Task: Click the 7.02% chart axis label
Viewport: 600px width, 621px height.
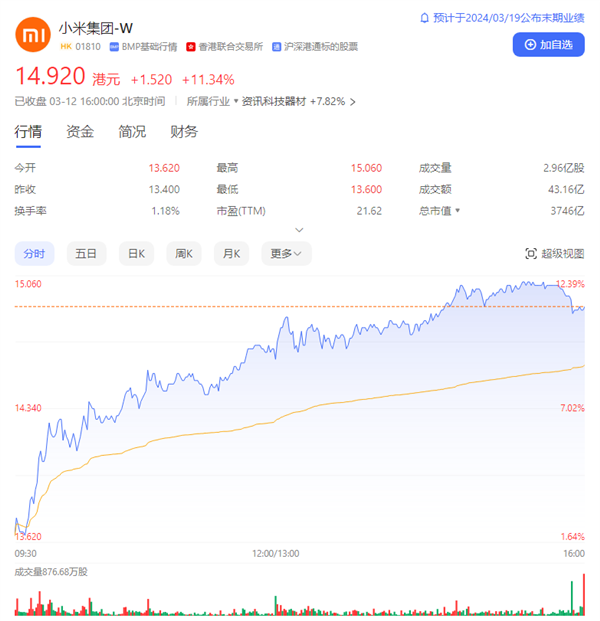Action: click(x=572, y=408)
